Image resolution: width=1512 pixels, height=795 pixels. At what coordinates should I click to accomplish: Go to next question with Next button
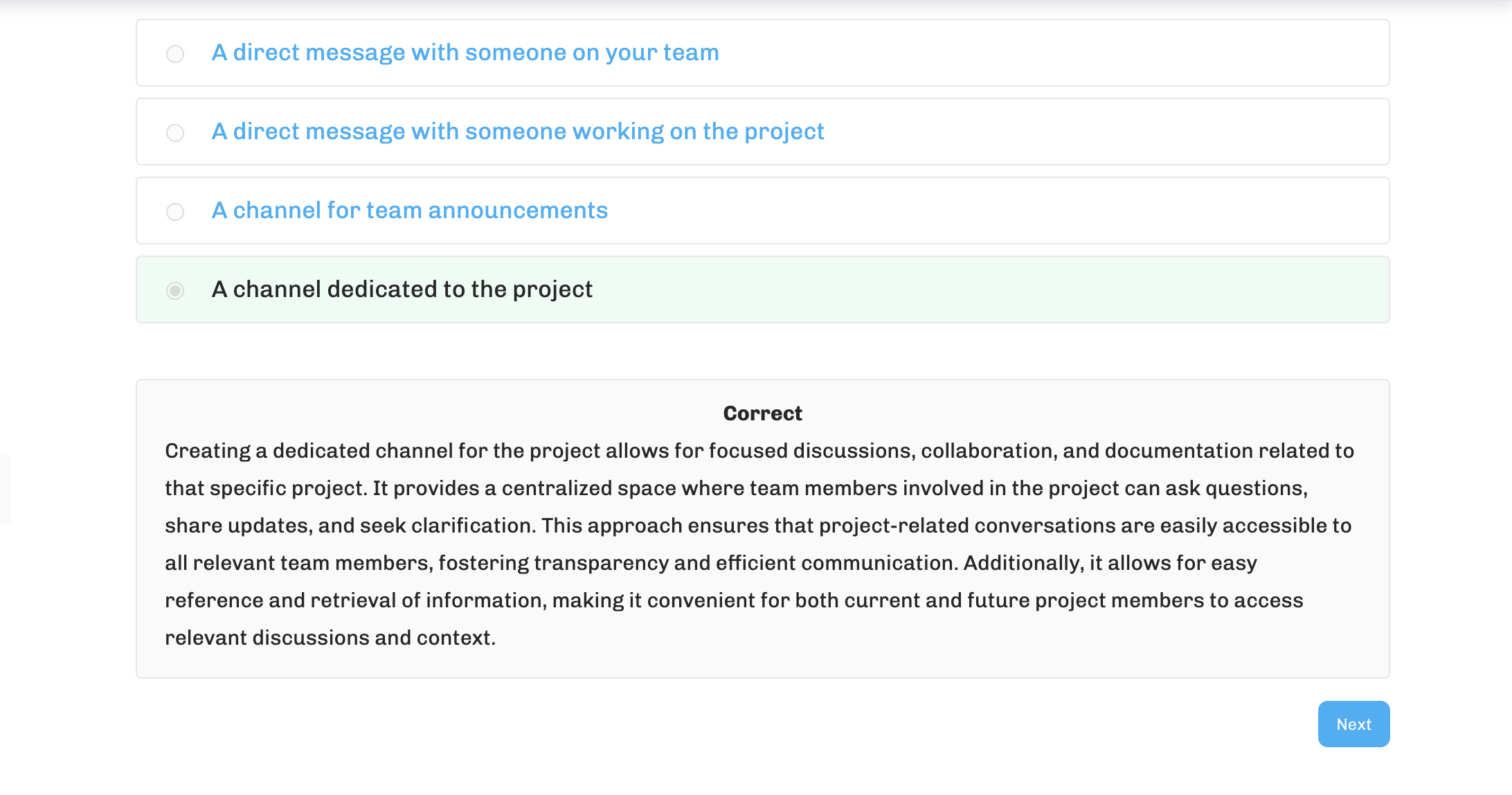[1353, 724]
